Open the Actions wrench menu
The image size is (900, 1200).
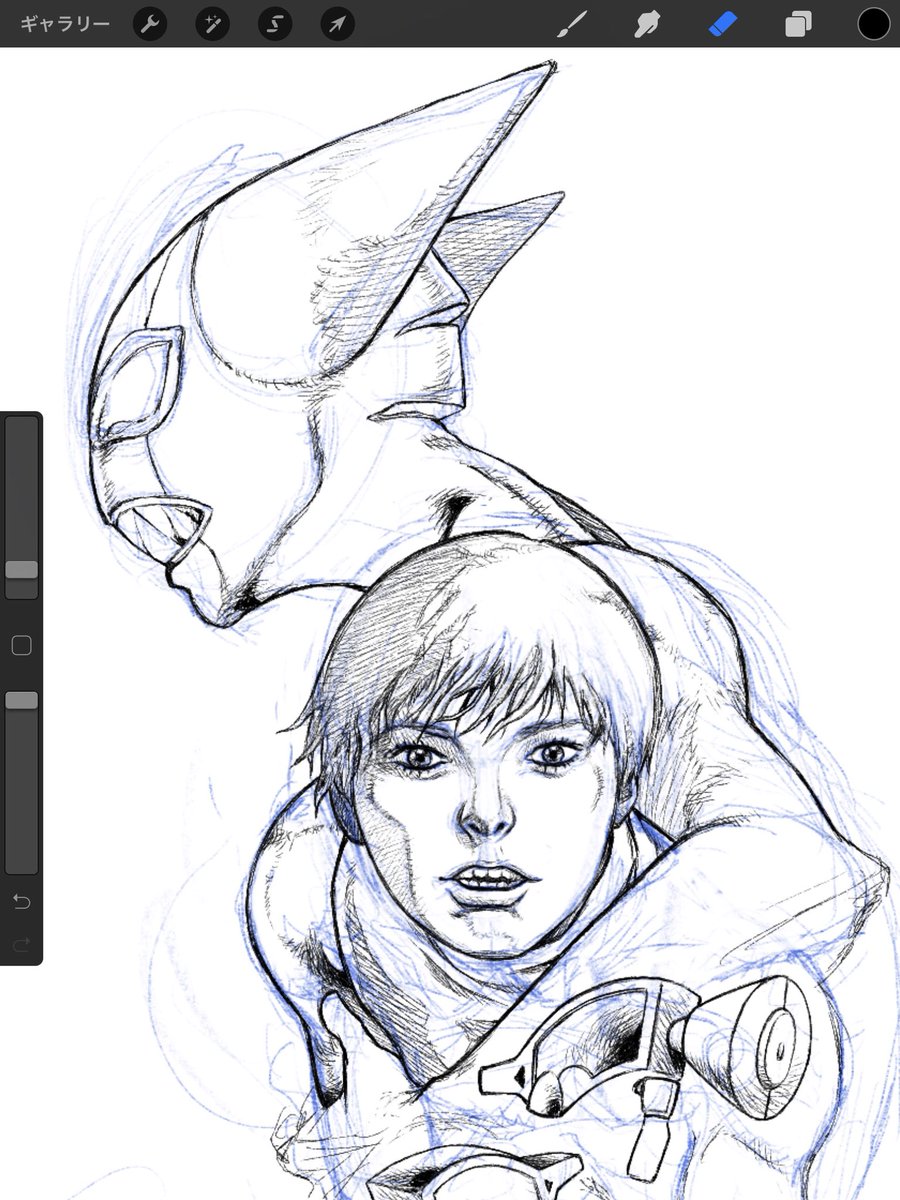[150, 24]
